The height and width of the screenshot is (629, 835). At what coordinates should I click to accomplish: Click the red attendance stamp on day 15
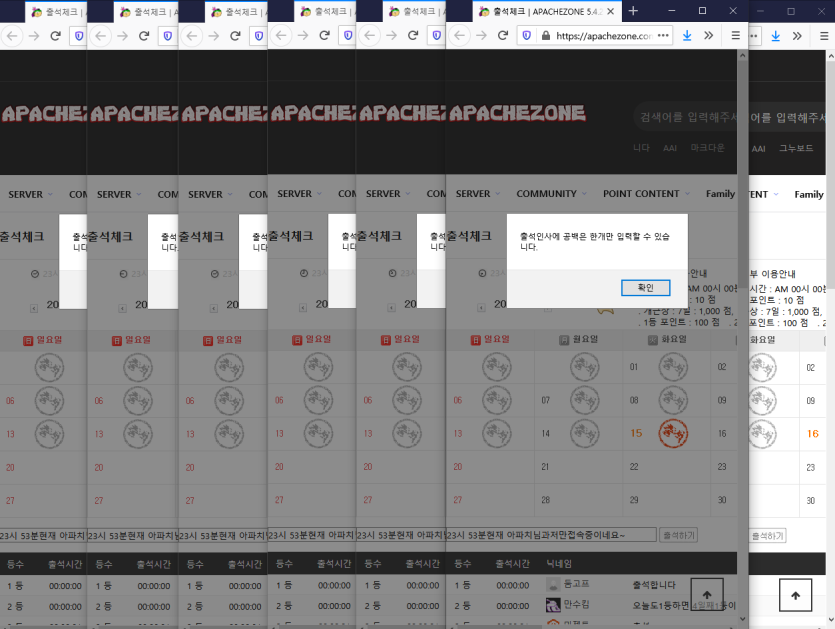pyautogui.click(x=673, y=434)
